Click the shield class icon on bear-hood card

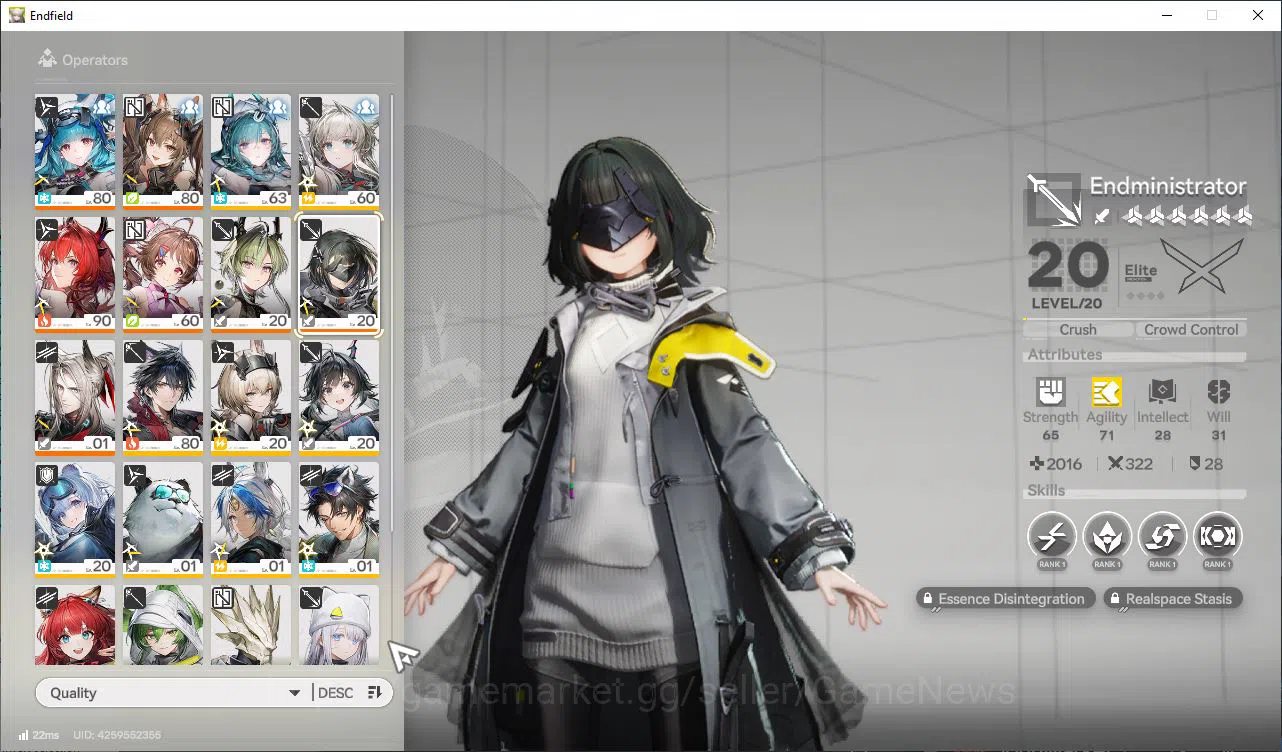(x=47, y=474)
